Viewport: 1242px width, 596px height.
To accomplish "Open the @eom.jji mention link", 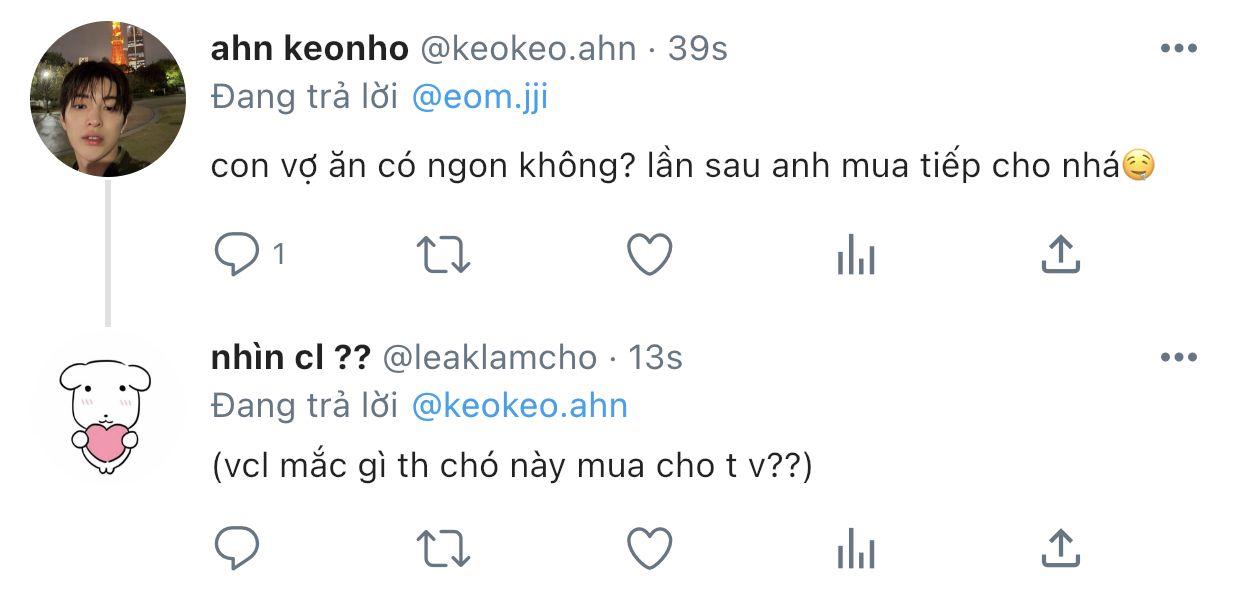I will pyautogui.click(x=480, y=97).
